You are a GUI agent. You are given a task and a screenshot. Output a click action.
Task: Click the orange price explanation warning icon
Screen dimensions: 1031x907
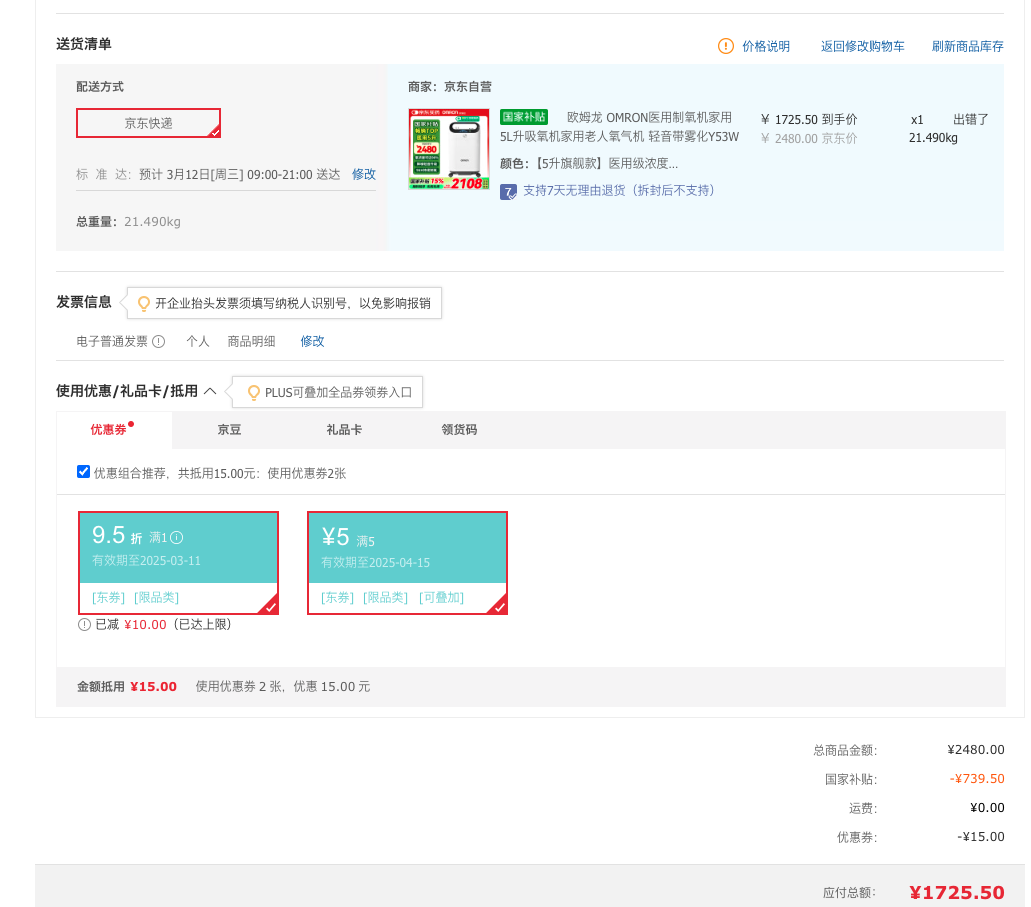pyautogui.click(x=725, y=46)
